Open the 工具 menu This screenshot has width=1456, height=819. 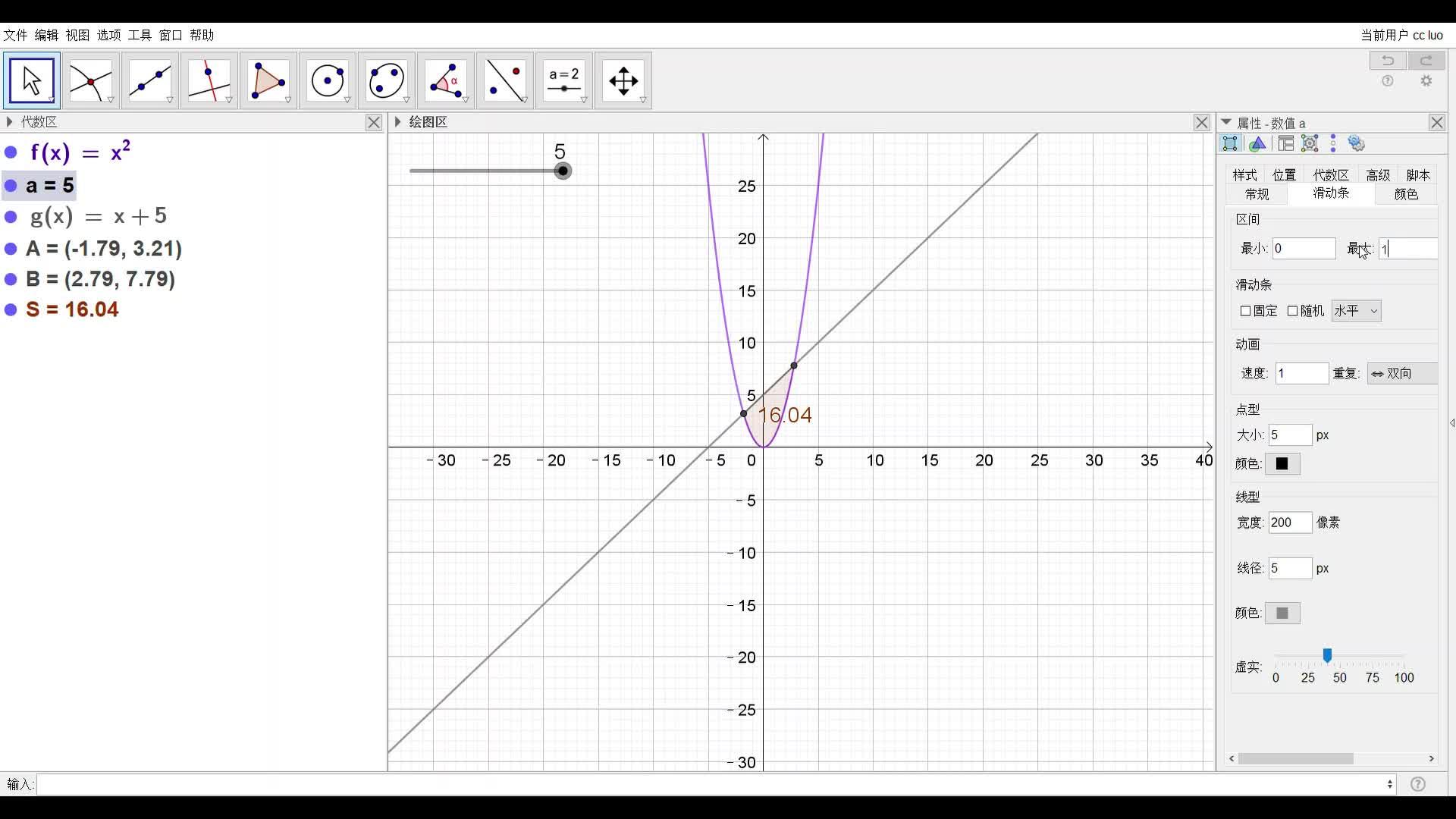(x=140, y=35)
